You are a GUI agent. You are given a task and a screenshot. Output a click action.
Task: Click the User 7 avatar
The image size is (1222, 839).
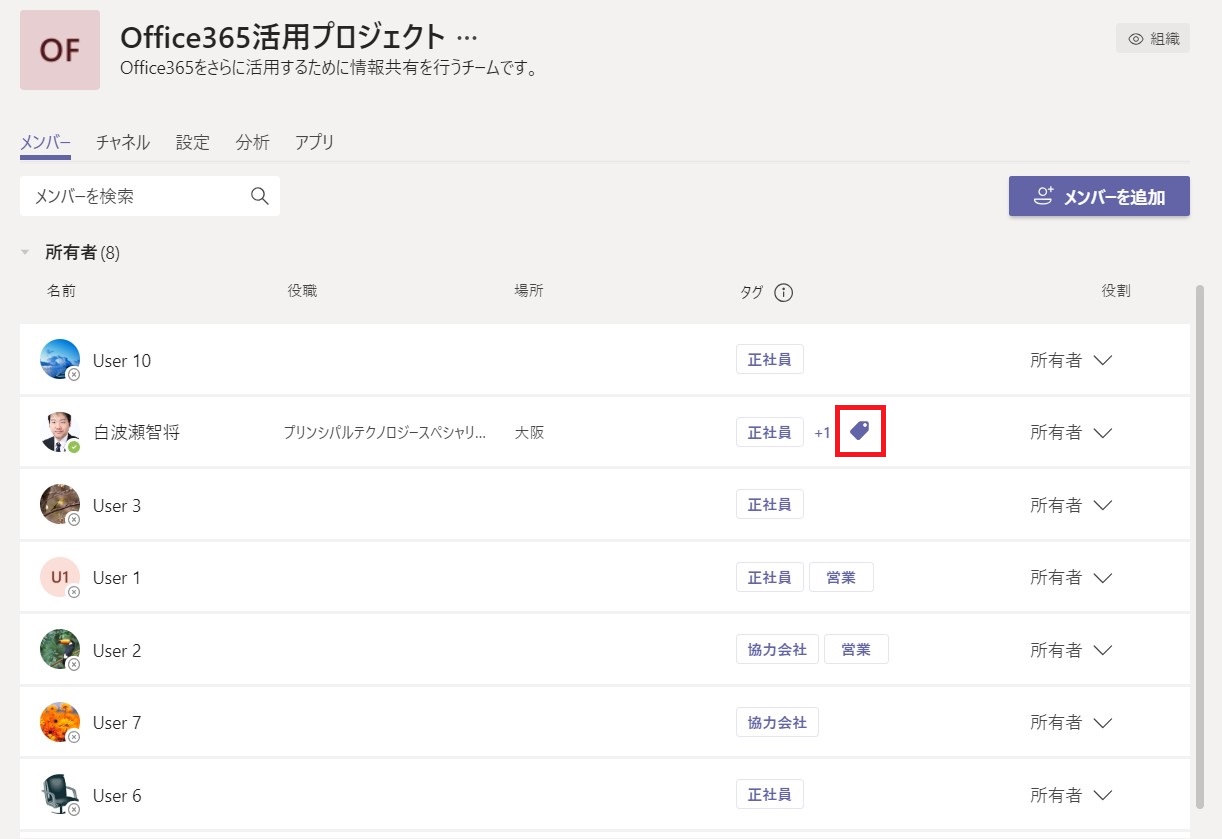click(60, 722)
